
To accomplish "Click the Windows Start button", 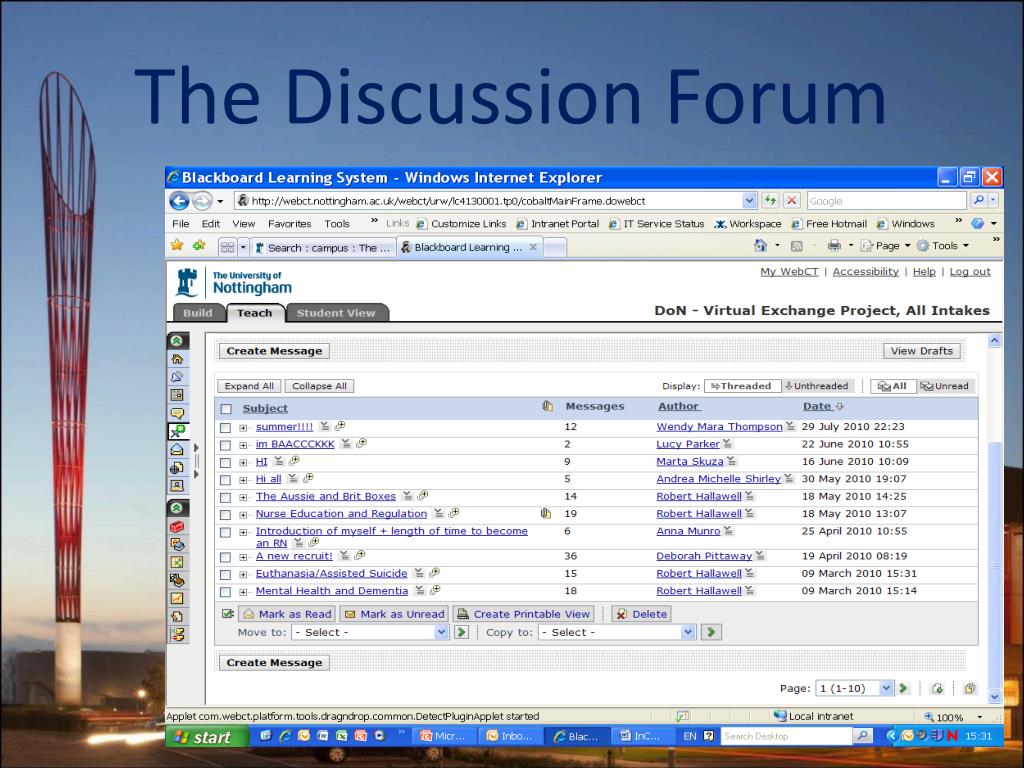I will click(208, 737).
